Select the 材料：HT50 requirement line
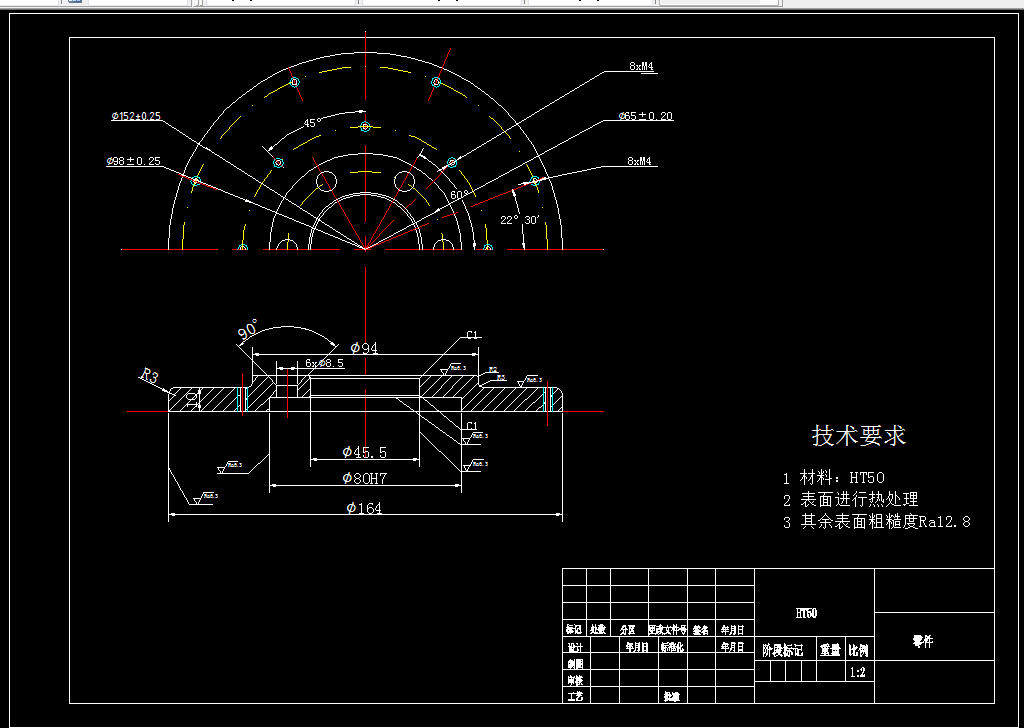1024x728 pixels. point(833,478)
